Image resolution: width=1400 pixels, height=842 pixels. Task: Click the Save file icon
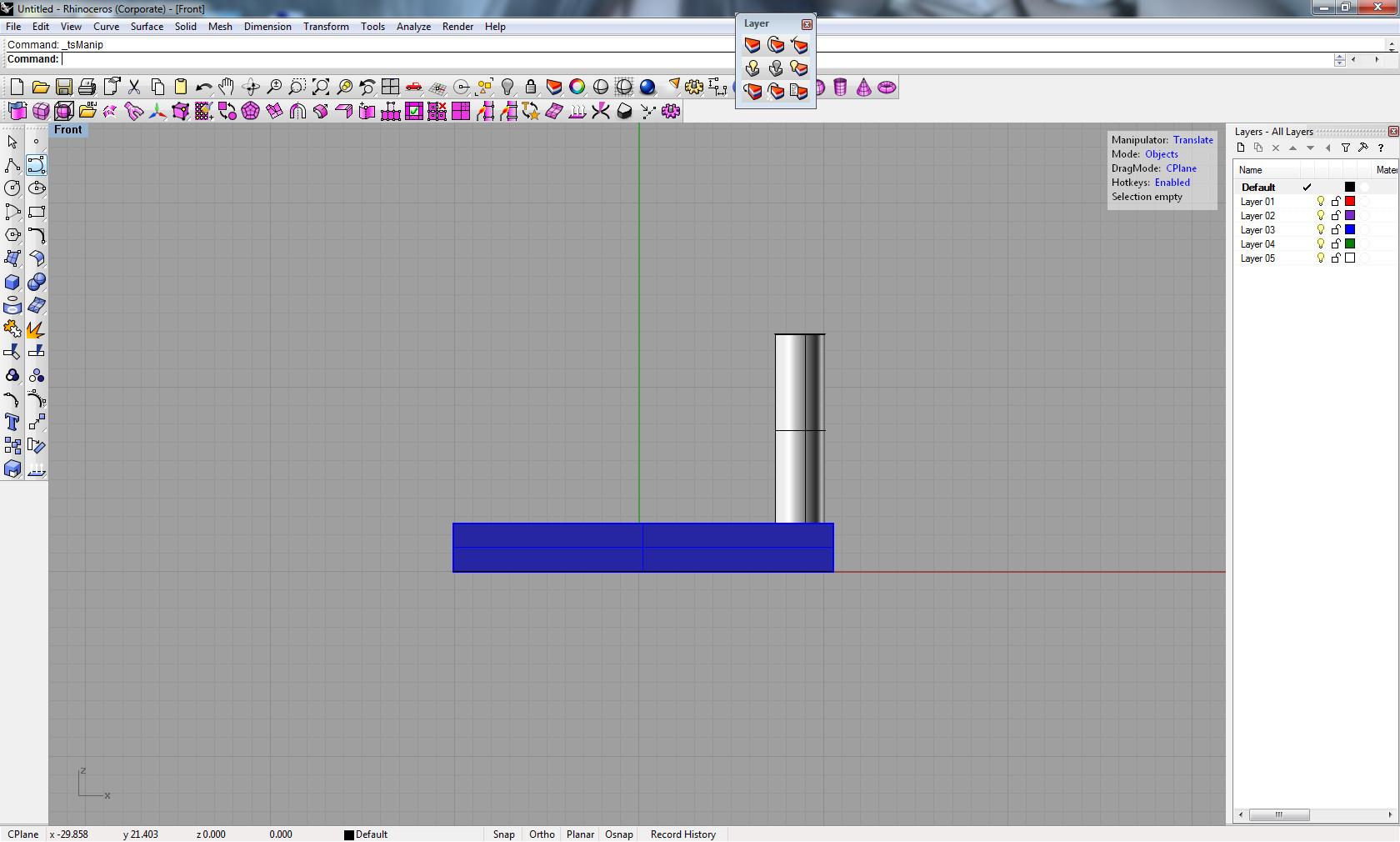click(64, 87)
